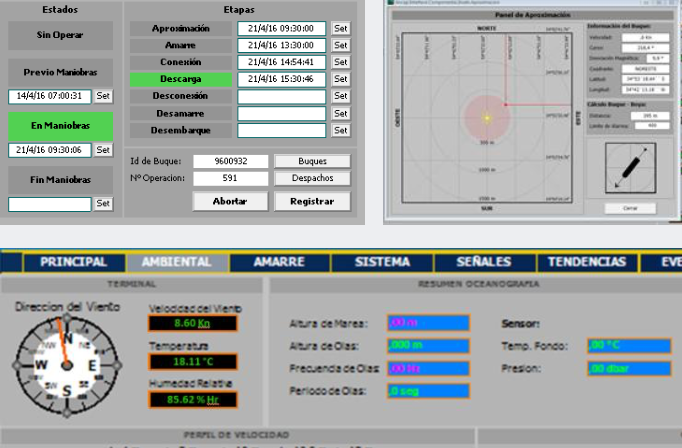Click the yellow buoy marker on radar
This screenshot has height=448, width=682.
click(x=488, y=118)
